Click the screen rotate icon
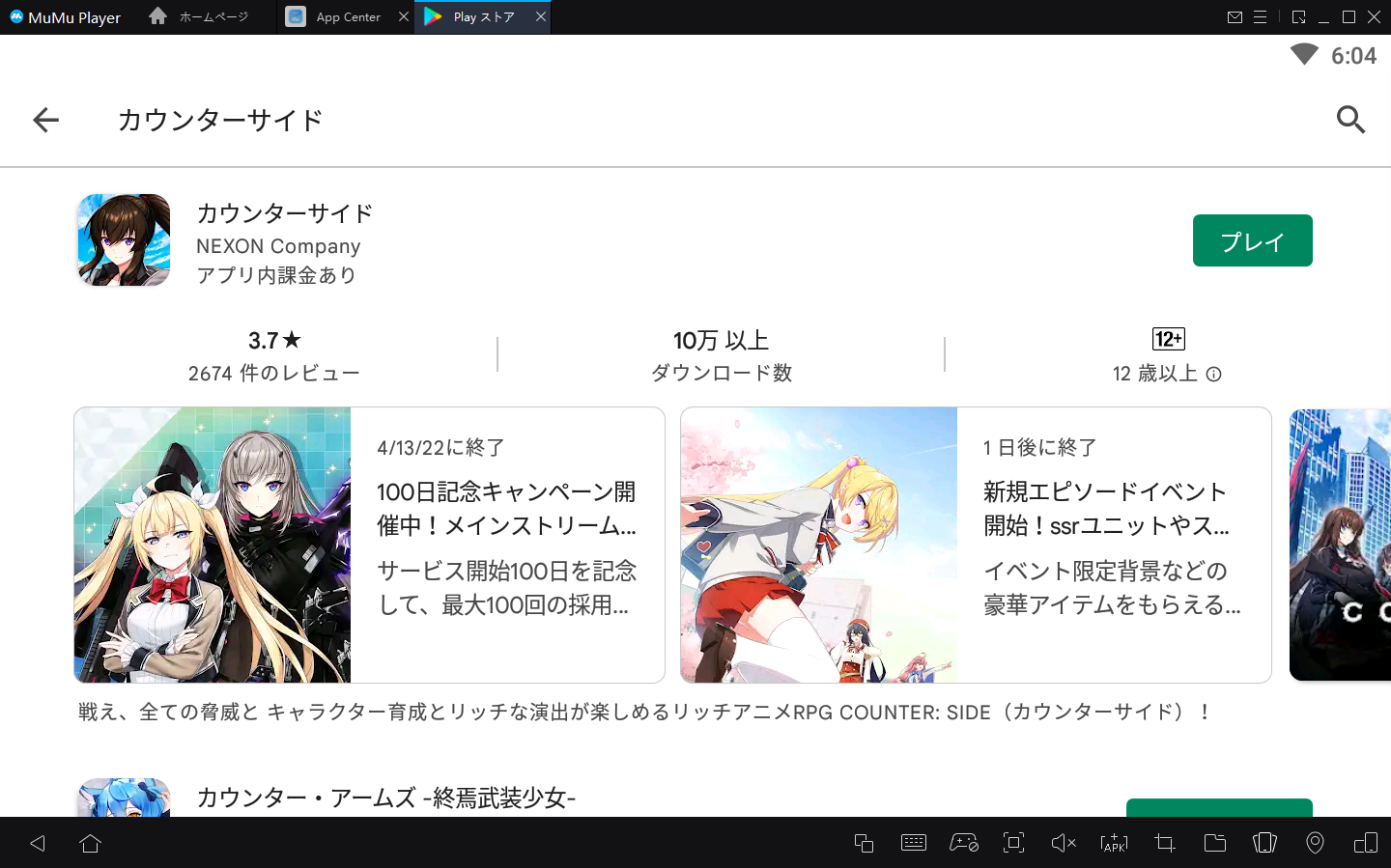The image size is (1391, 868). [x=1264, y=843]
